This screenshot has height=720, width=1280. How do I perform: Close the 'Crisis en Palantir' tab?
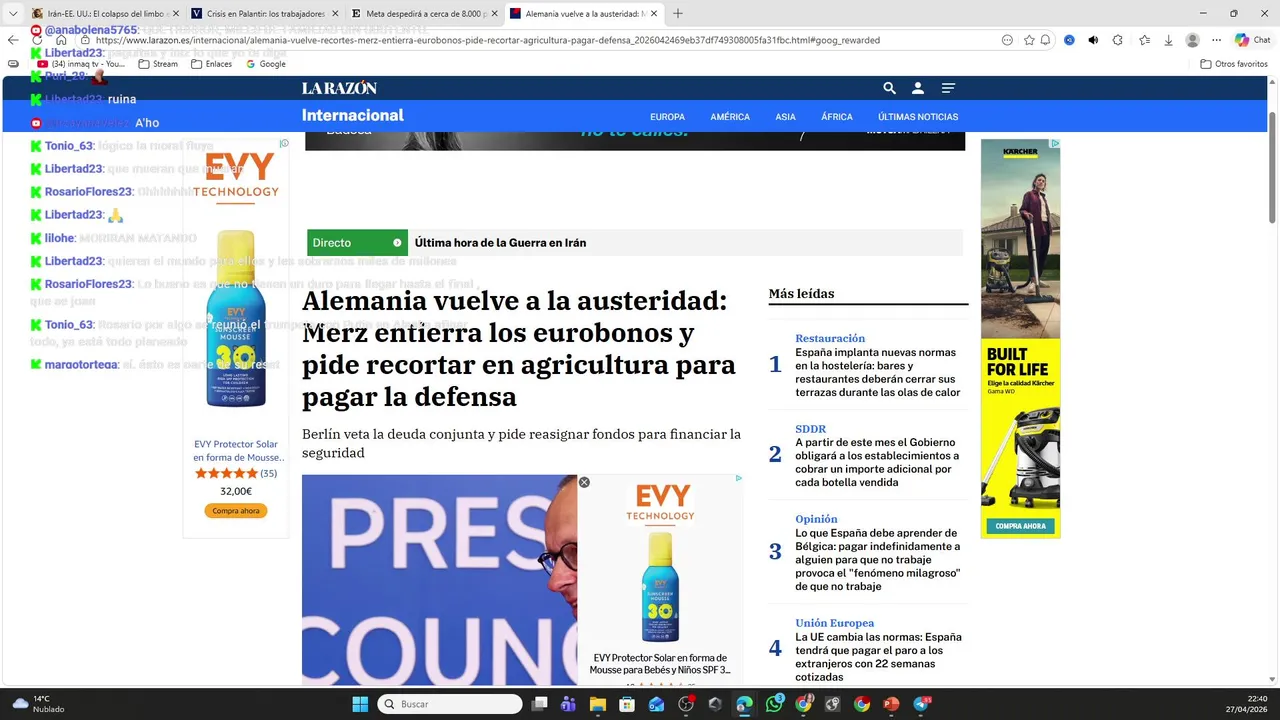pos(334,14)
